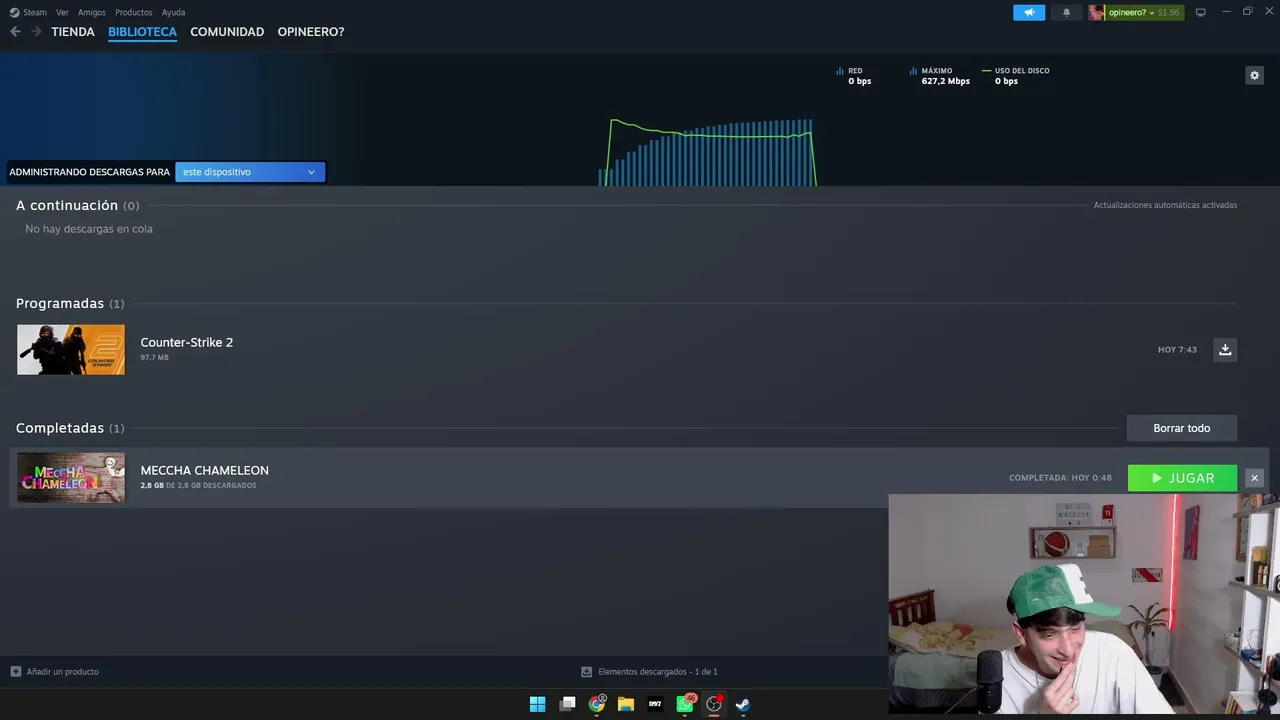Switch to the BIBLIOTECA tab

pyautogui.click(x=142, y=32)
